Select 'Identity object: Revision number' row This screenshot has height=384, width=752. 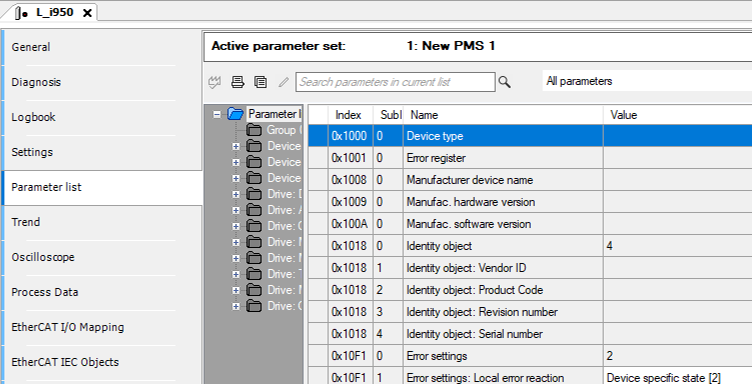click(530, 312)
